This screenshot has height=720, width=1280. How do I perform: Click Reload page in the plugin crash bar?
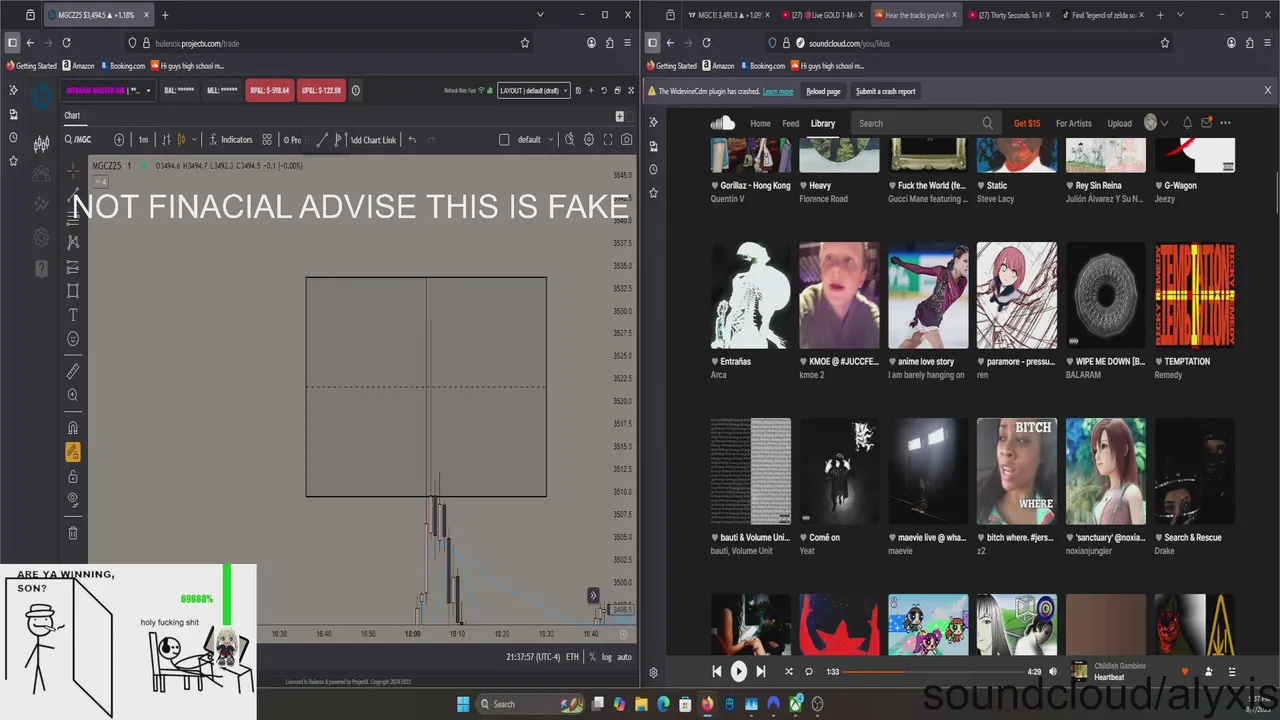823,91
